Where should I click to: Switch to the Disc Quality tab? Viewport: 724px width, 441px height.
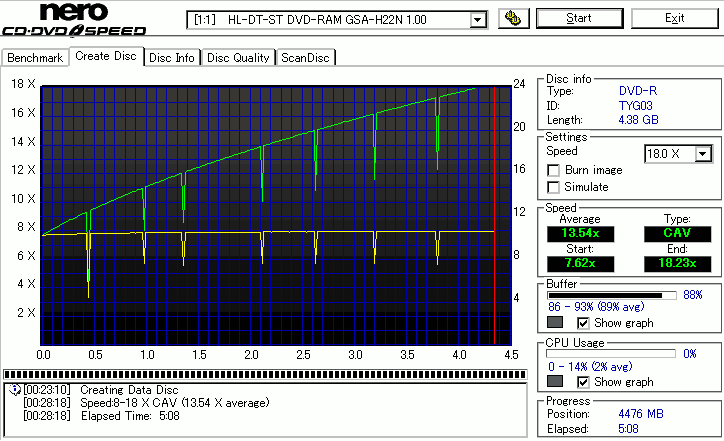pyautogui.click(x=238, y=58)
